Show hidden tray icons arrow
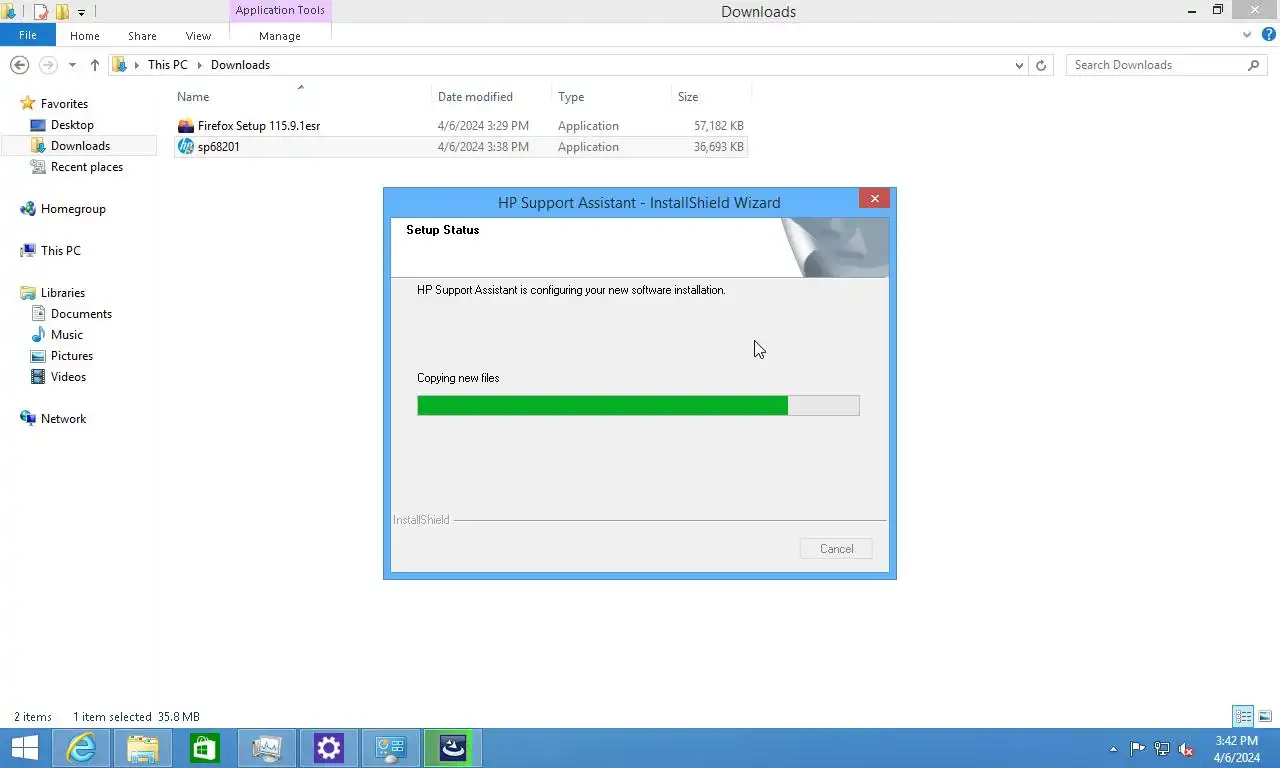This screenshot has width=1280, height=768. coord(1114,749)
